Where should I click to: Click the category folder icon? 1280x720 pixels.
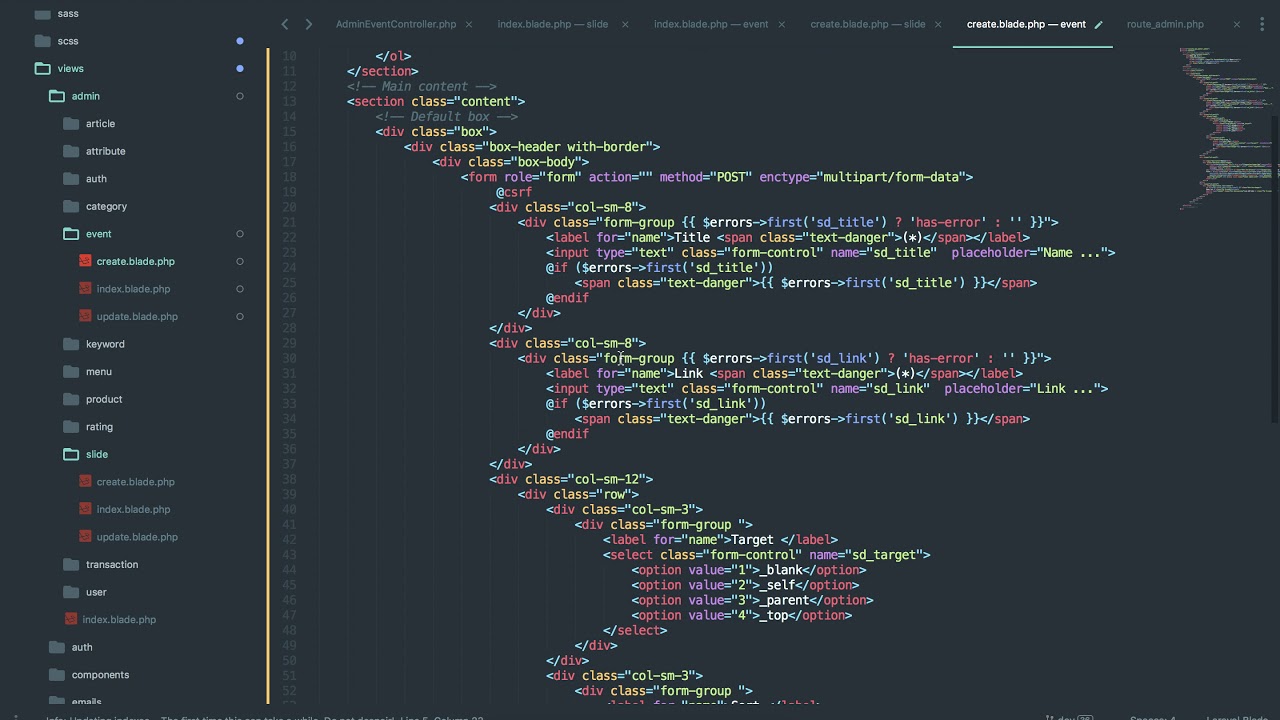pyautogui.click(x=70, y=206)
